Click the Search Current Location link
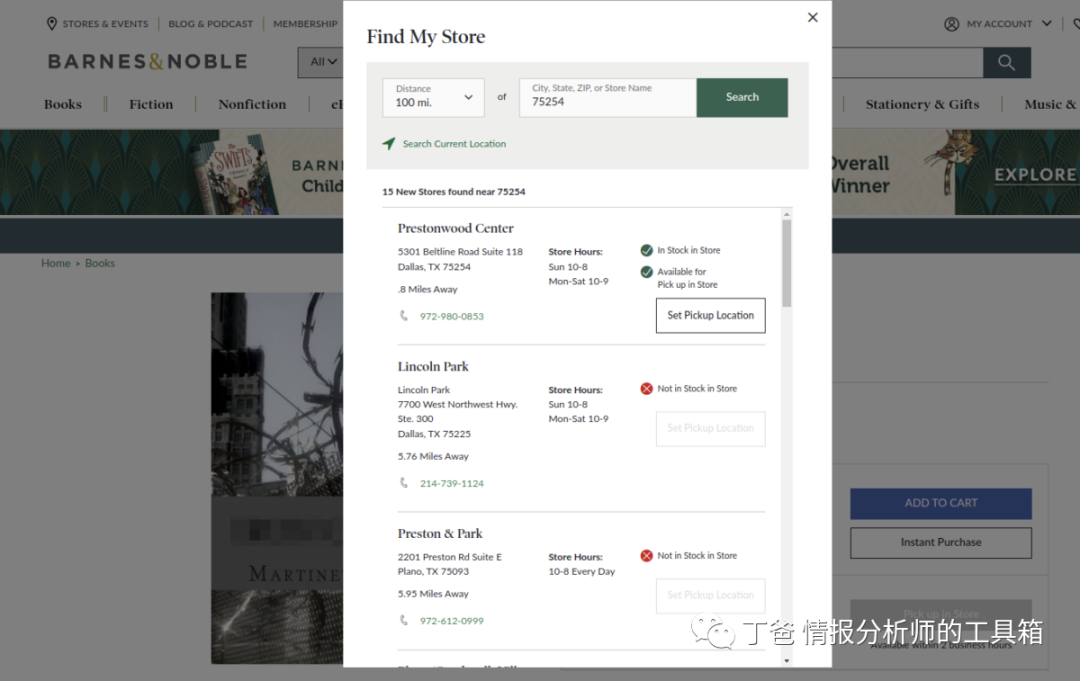1080x681 pixels. (454, 144)
